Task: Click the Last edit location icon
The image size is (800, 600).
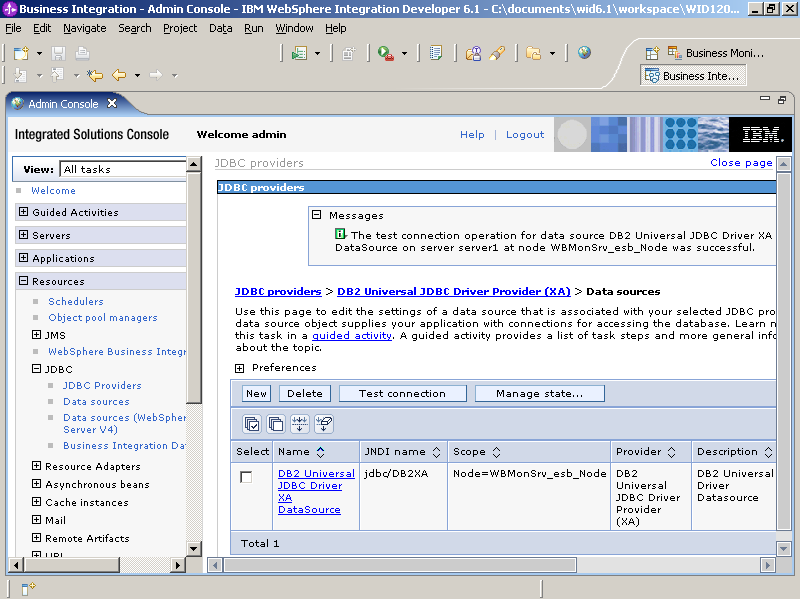Action: click(95, 76)
